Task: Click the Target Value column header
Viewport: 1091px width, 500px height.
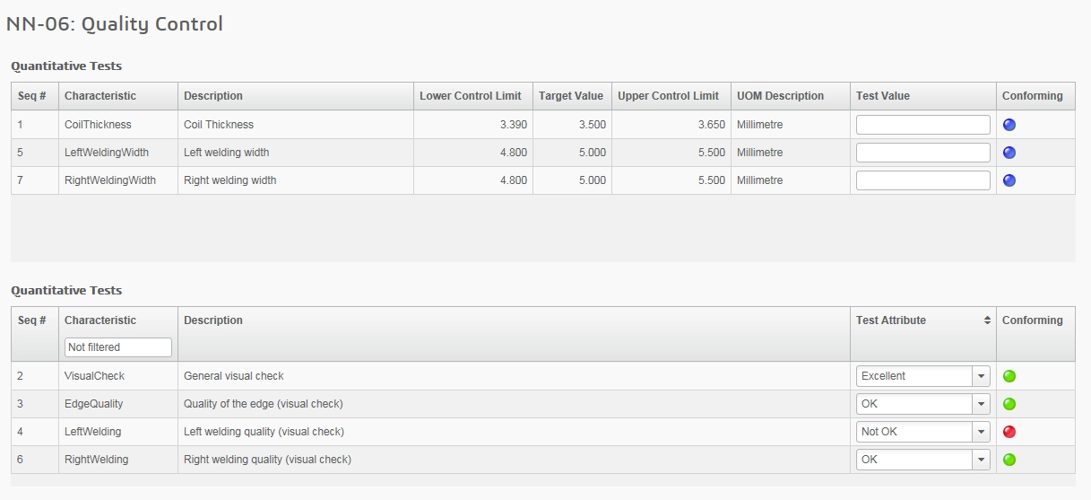Action: click(571, 96)
